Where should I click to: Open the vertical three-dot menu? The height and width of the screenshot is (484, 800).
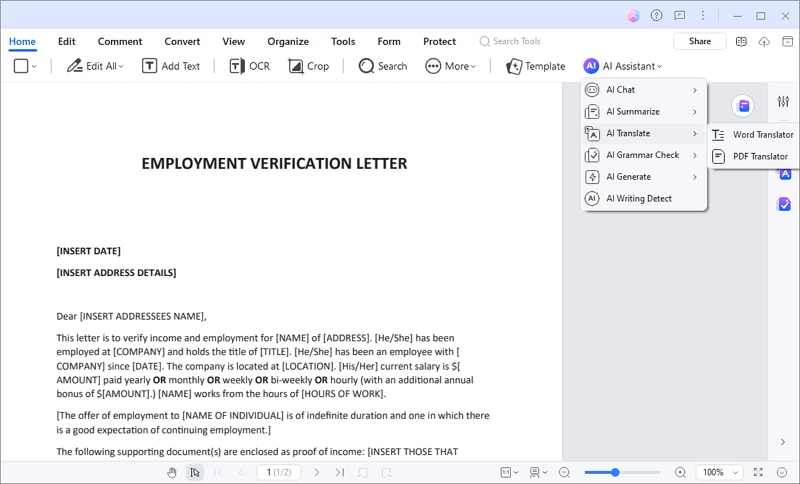(703, 16)
